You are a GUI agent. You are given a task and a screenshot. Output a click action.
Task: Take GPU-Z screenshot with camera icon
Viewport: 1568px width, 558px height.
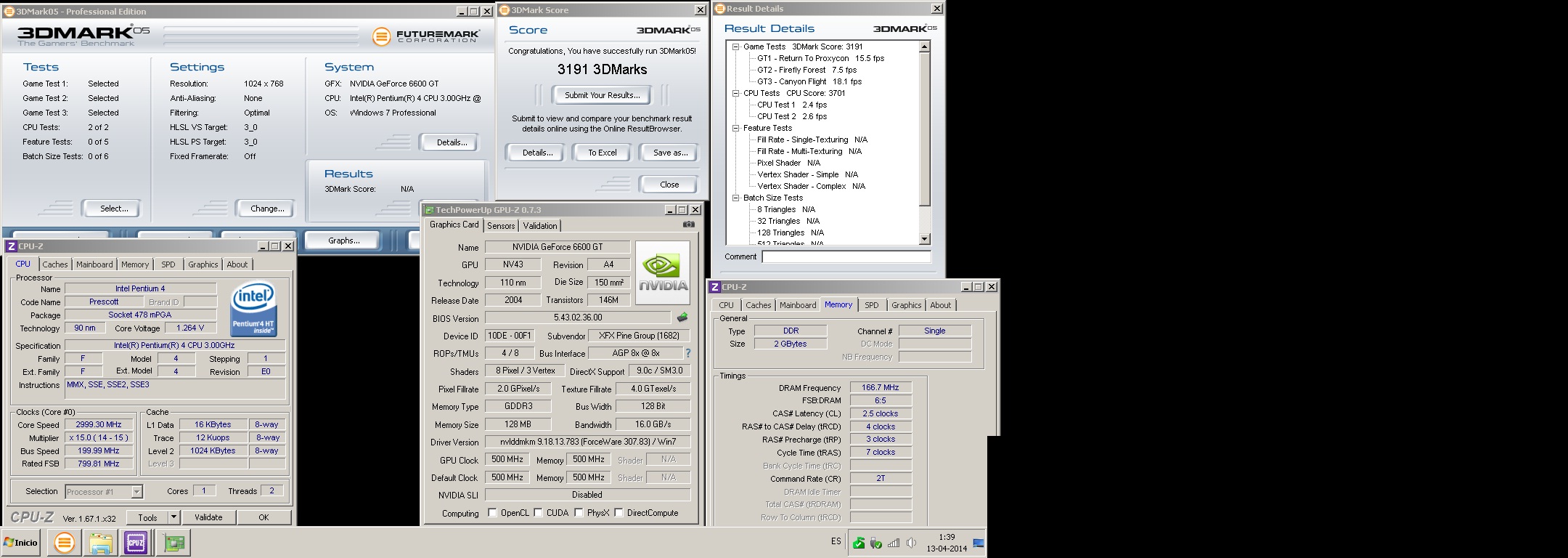(688, 225)
